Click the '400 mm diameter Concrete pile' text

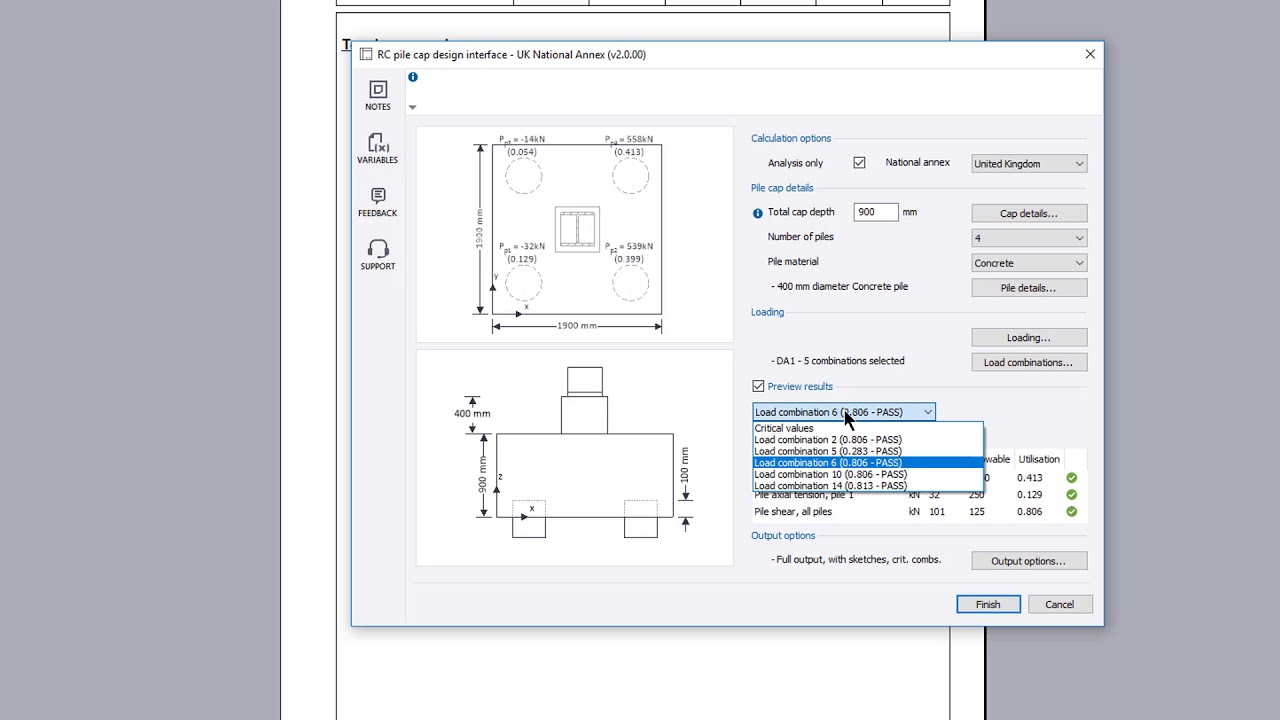(x=840, y=287)
